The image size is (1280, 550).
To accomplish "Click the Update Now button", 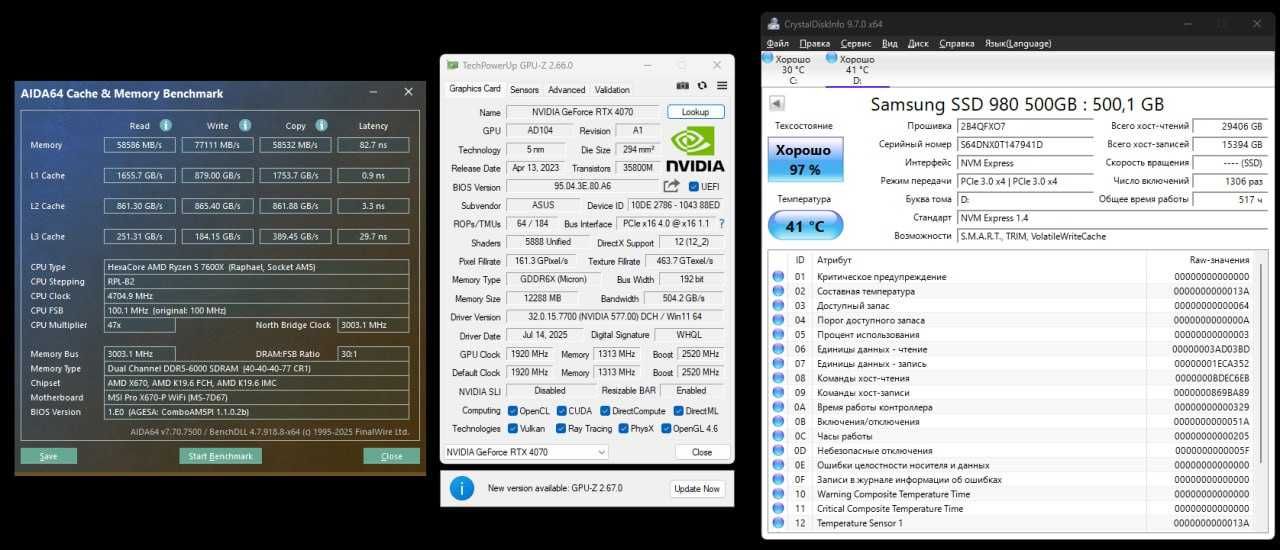I will [x=697, y=488].
